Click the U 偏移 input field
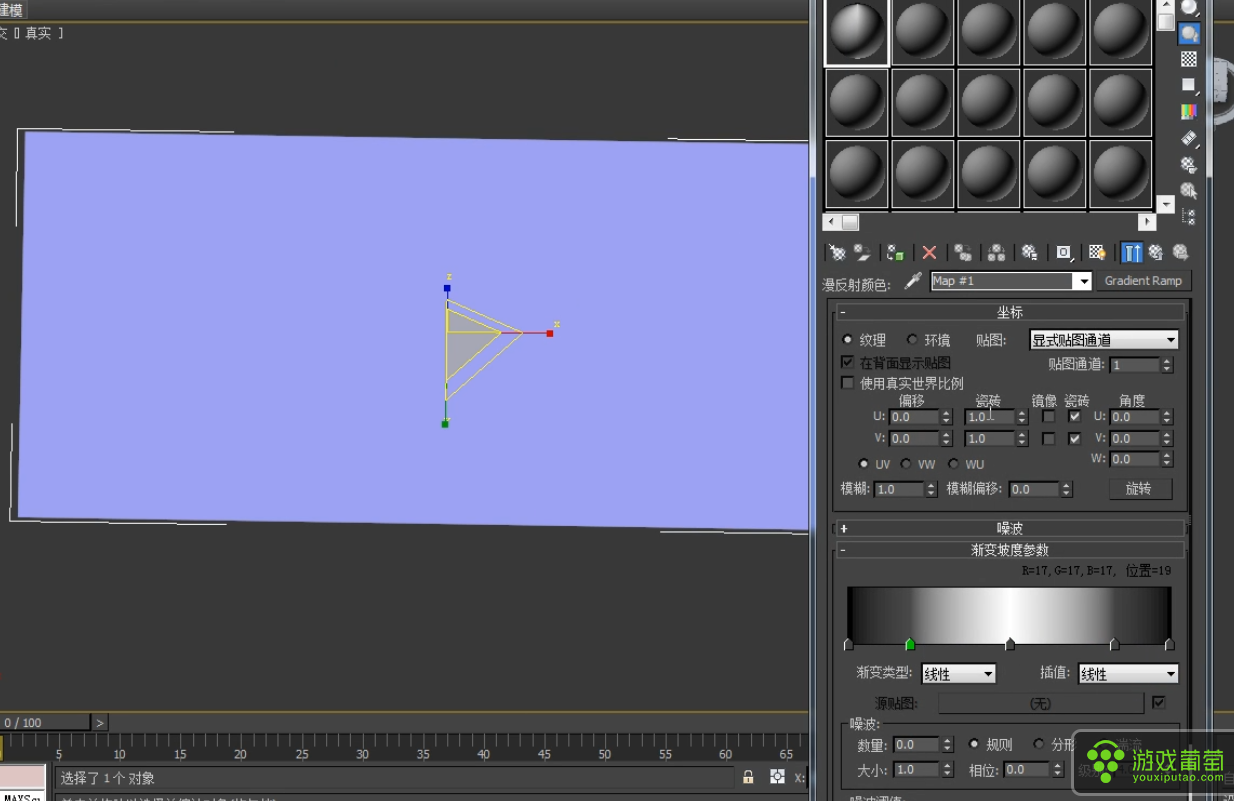This screenshot has width=1234, height=801. pos(914,417)
